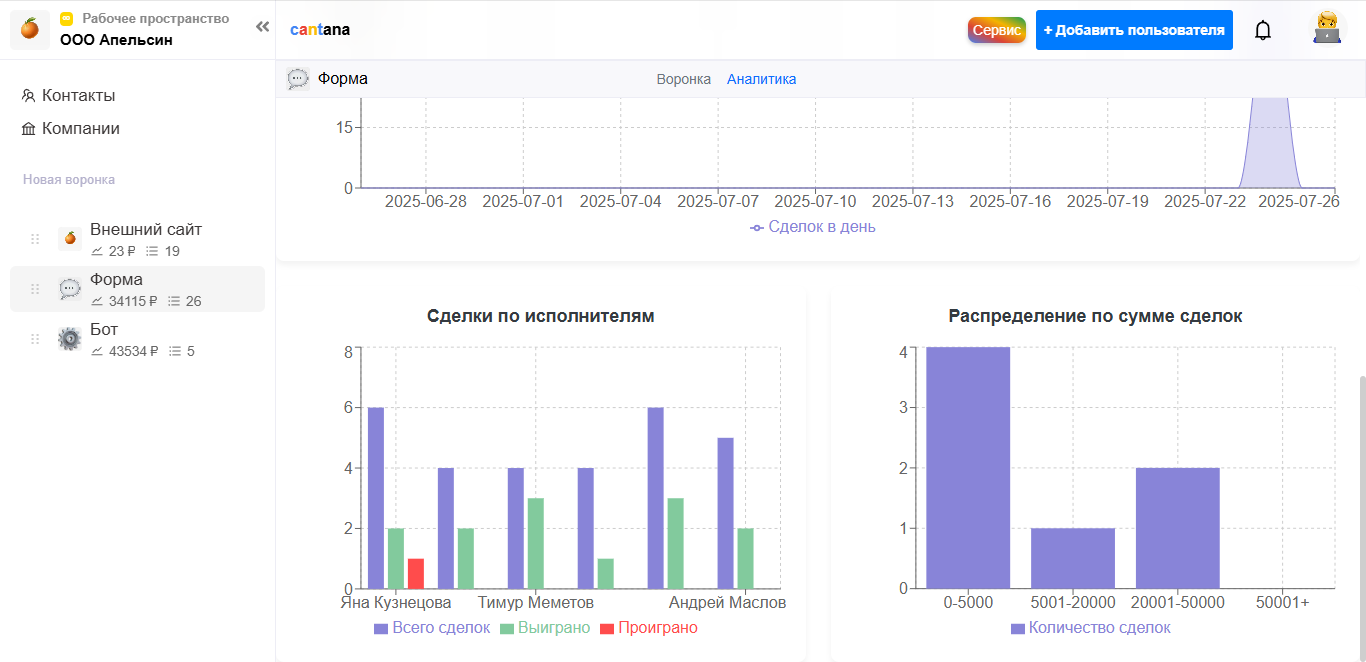Click the Добавить пользователя button

[x=1134, y=30]
